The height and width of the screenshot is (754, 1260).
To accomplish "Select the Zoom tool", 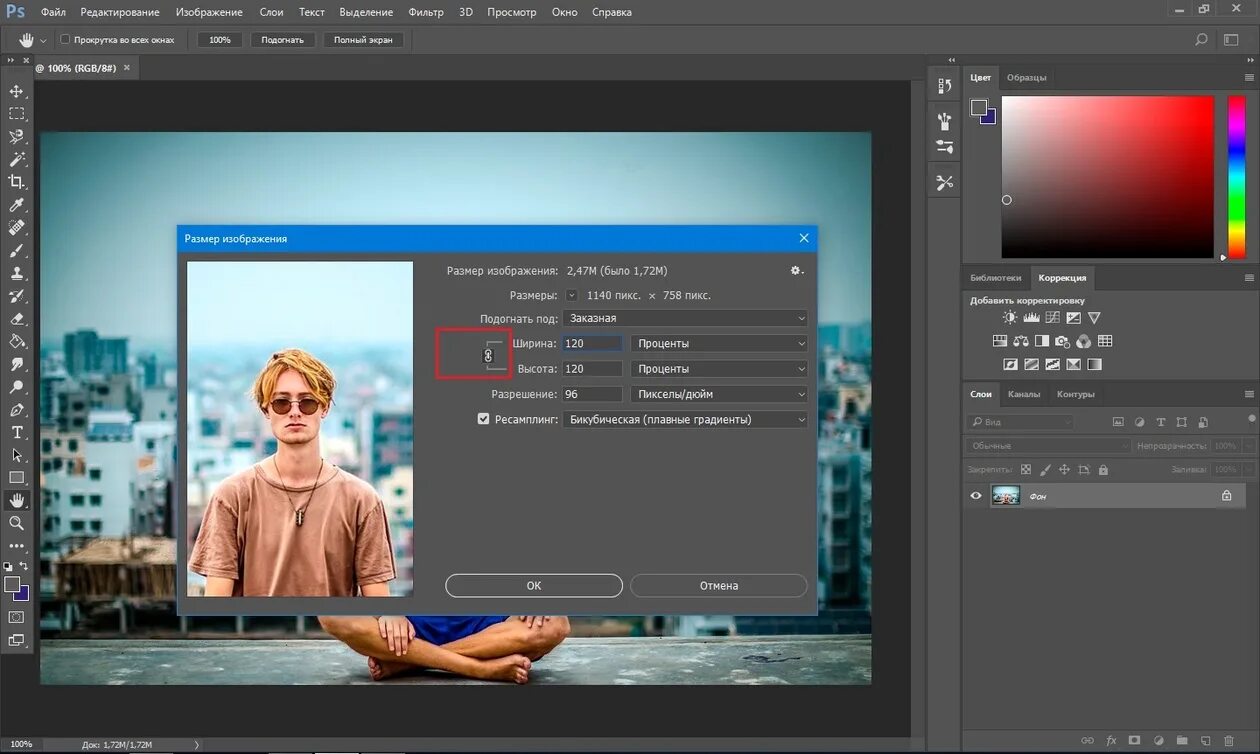I will pyautogui.click(x=16, y=523).
